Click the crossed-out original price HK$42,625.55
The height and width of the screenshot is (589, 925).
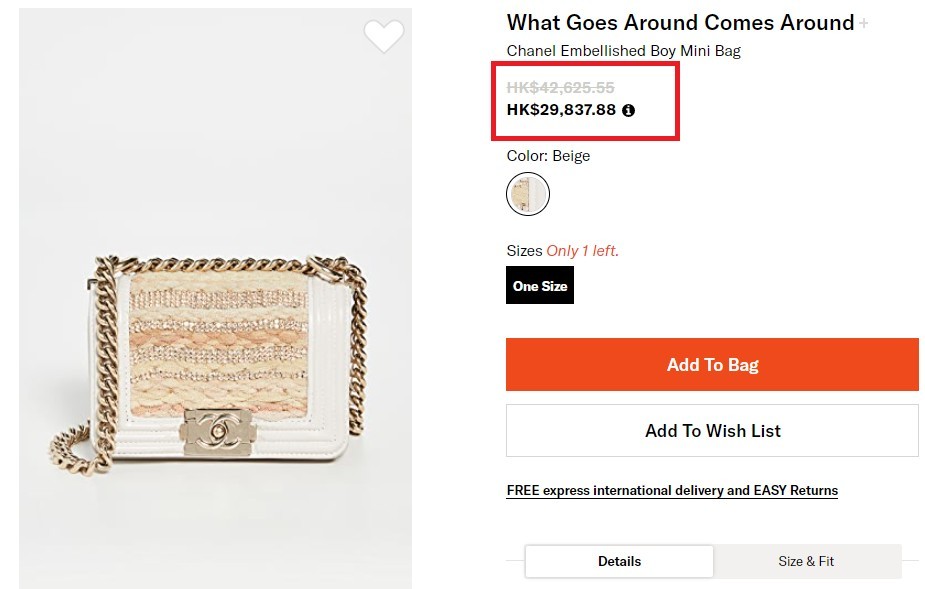tap(560, 88)
